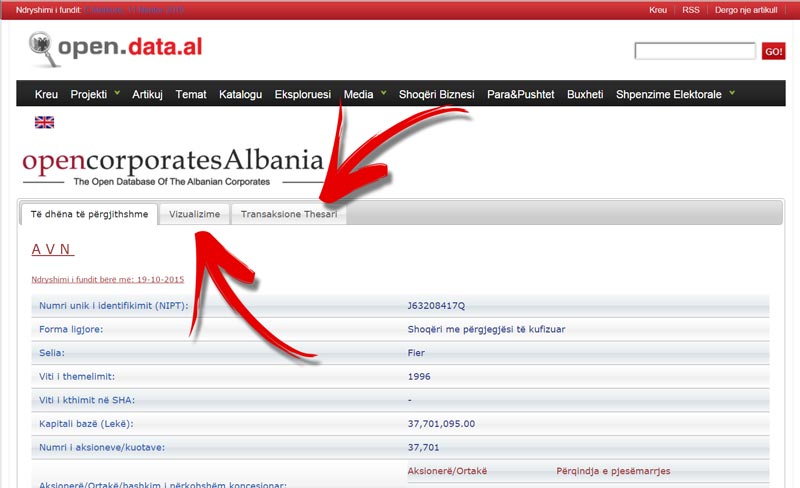Screen dimensions: 800x488
Task: Open the Buxheti menu item
Action: pyautogui.click(x=585, y=94)
